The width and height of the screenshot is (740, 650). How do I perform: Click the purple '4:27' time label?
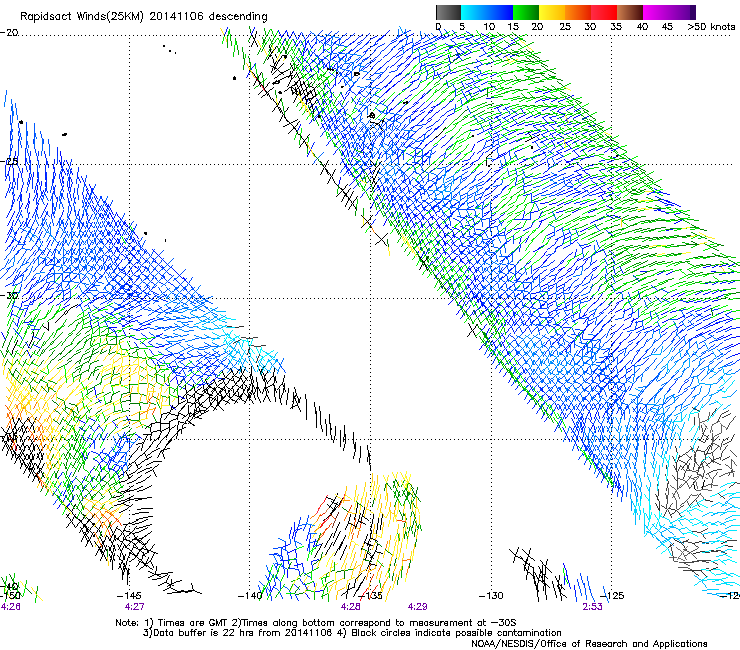[x=135, y=606]
